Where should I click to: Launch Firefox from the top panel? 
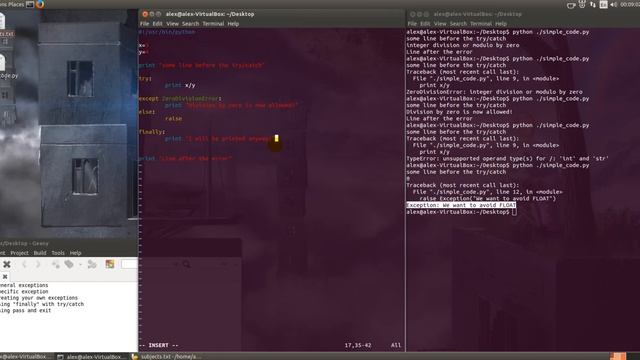[40, 4]
